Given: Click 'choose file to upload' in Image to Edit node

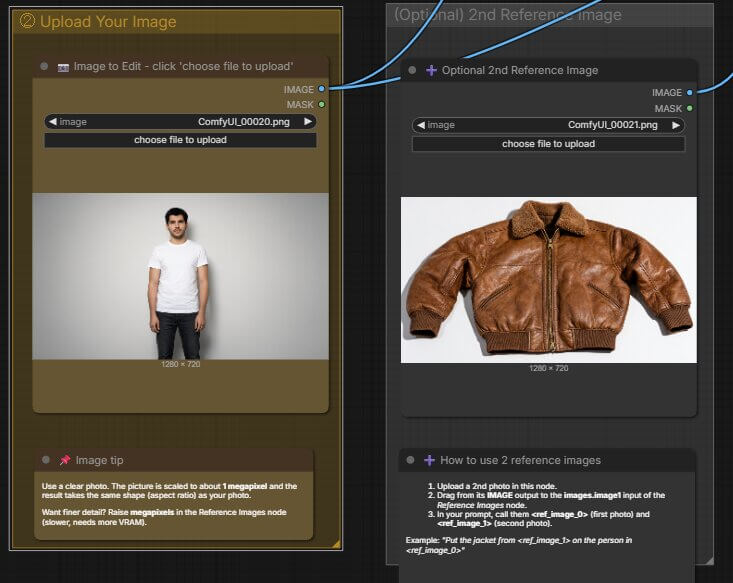Looking at the screenshot, I should tap(180, 140).
